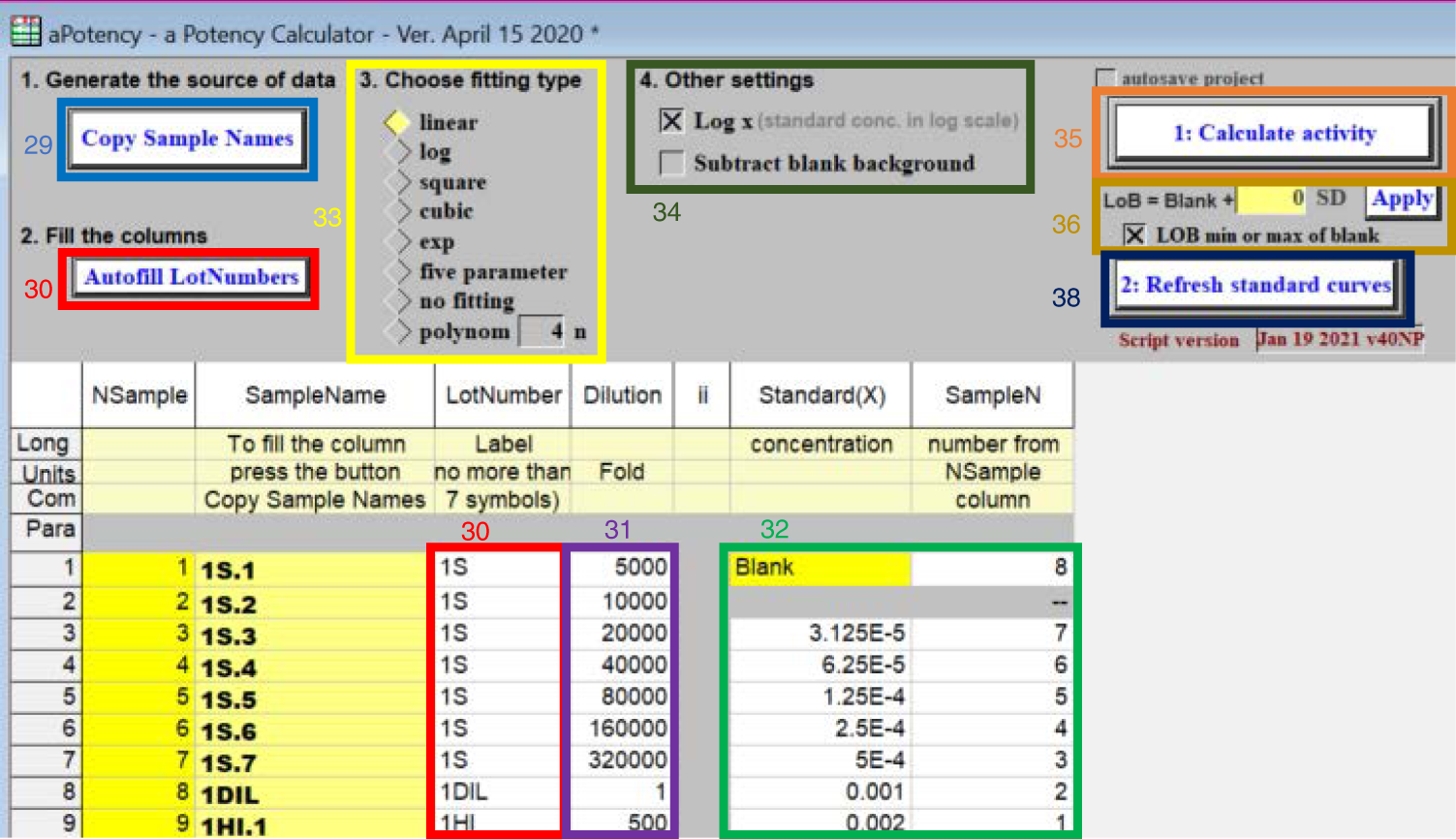Click the LoB SD multiplier input field
The height and width of the screenshot is (839, 1456).
coord(1272,200)
